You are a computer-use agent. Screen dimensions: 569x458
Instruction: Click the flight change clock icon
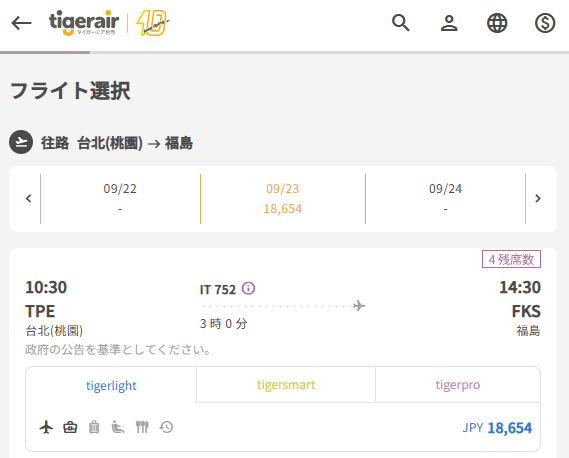tap(166, 427)
